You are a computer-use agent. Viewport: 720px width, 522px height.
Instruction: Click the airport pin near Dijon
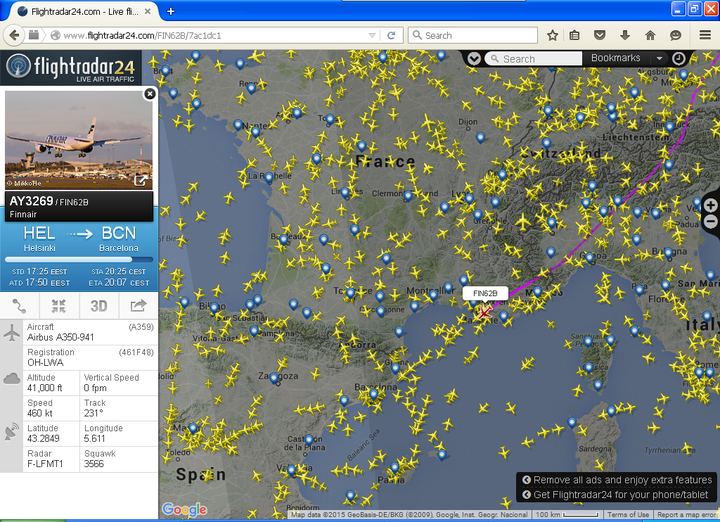click(x=480, y=137)
